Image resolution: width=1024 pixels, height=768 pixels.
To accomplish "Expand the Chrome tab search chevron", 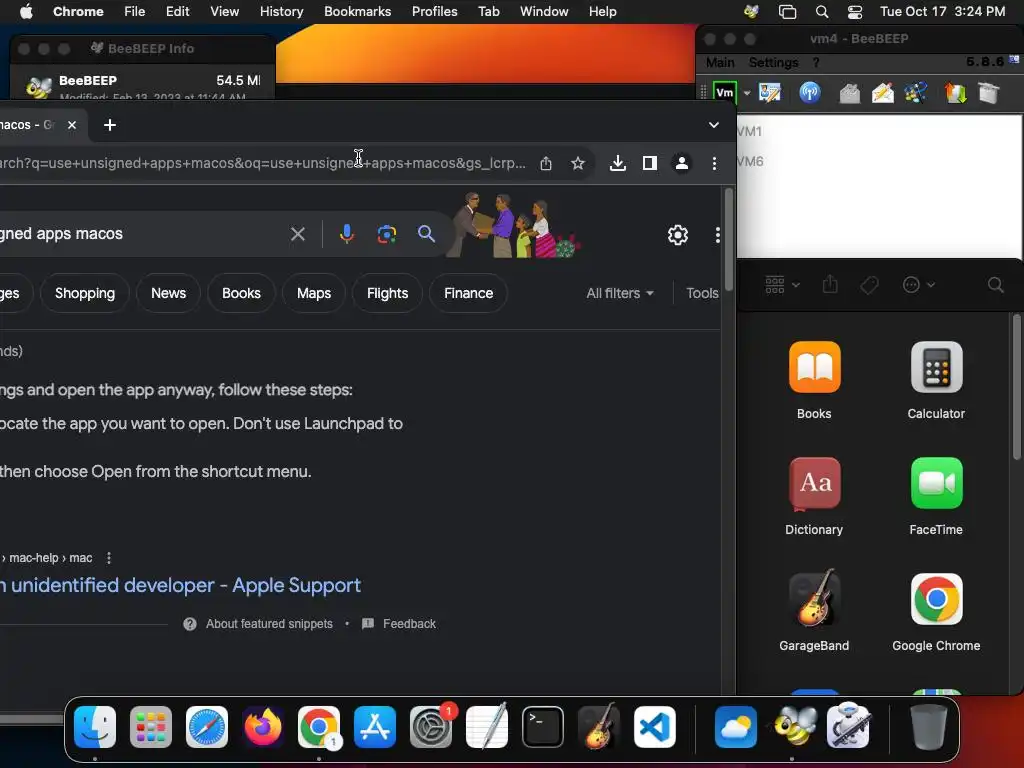I will point(714,125).
